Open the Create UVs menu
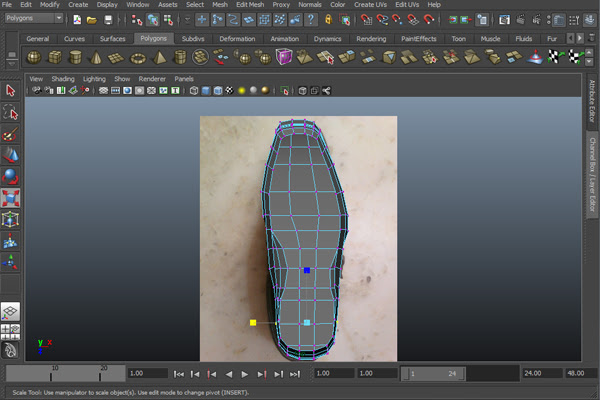600x400 pixels. pos(370,5)
